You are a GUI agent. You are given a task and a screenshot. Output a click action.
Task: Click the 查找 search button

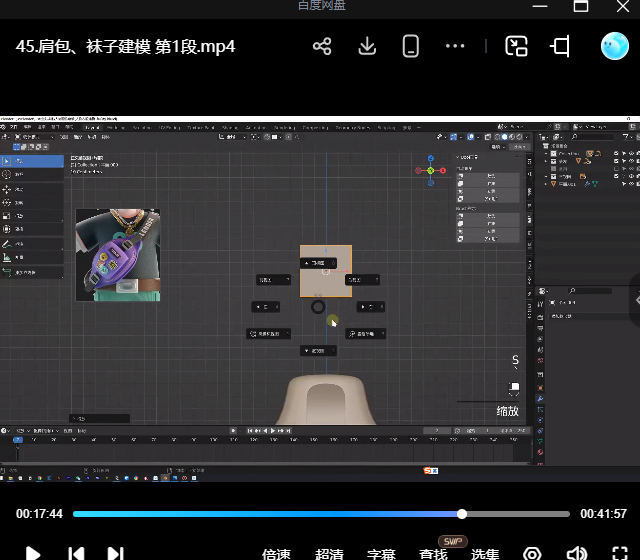[433, 553]
